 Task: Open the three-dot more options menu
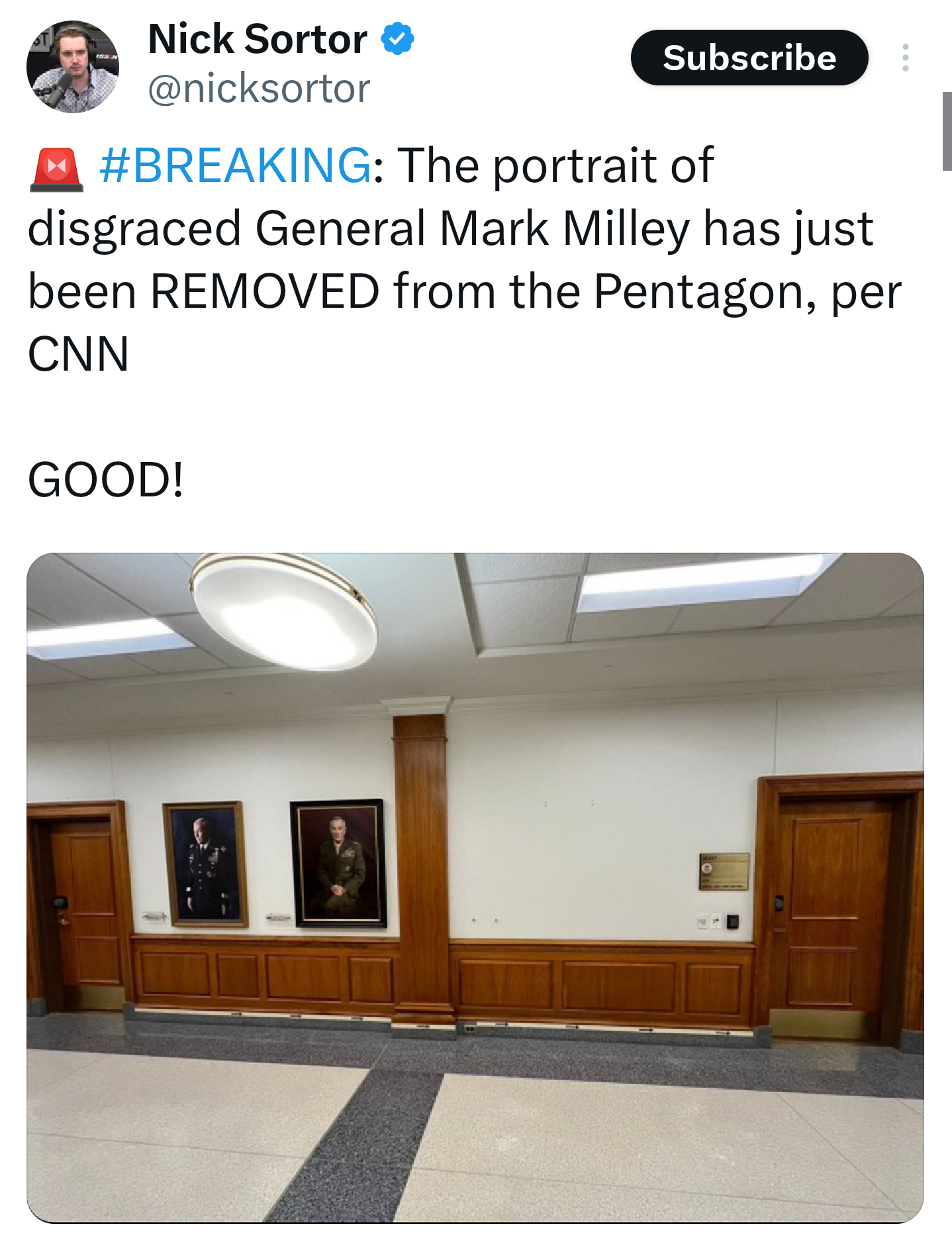(x=905, y=58)
